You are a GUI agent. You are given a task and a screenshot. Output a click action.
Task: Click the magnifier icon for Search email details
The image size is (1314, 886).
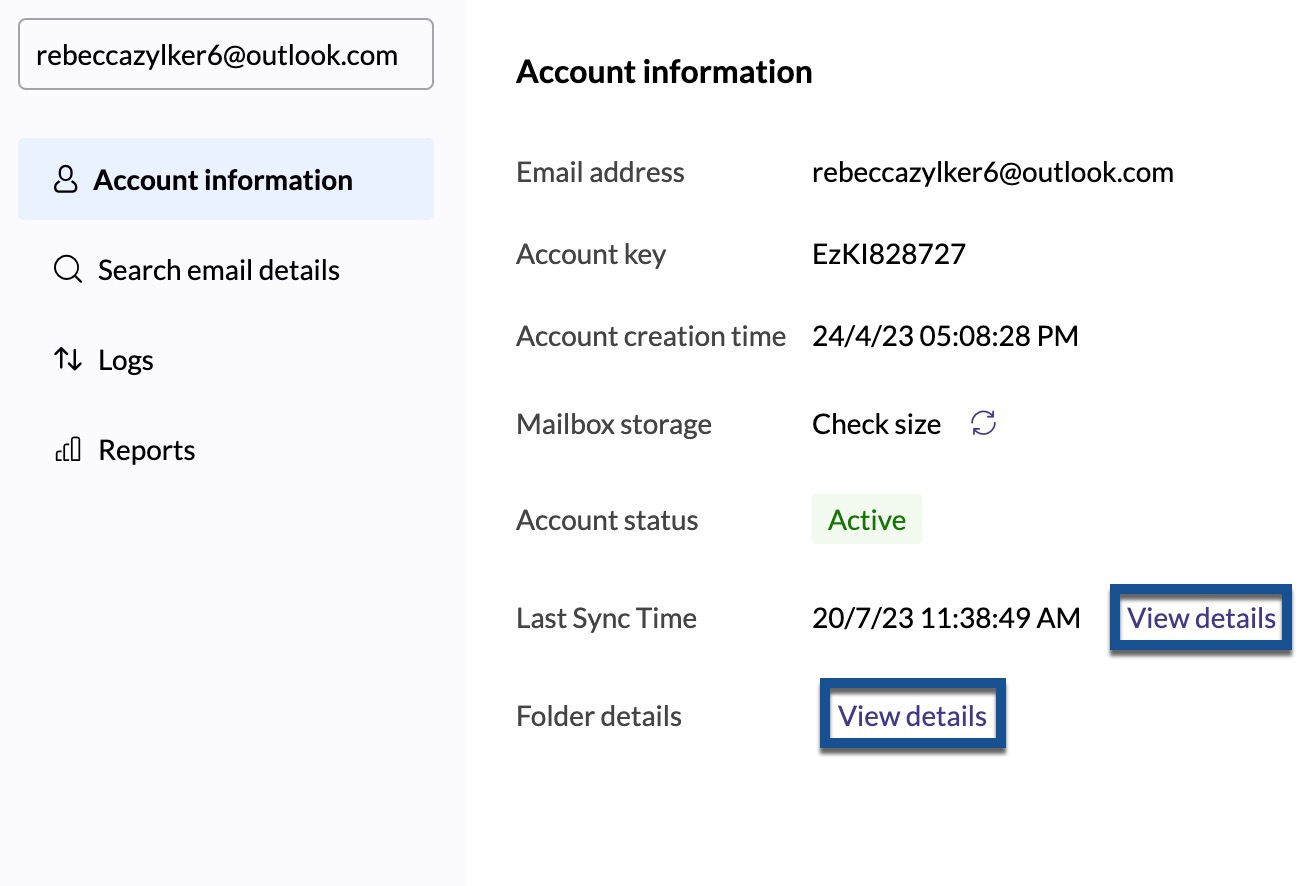coord(67,270)
